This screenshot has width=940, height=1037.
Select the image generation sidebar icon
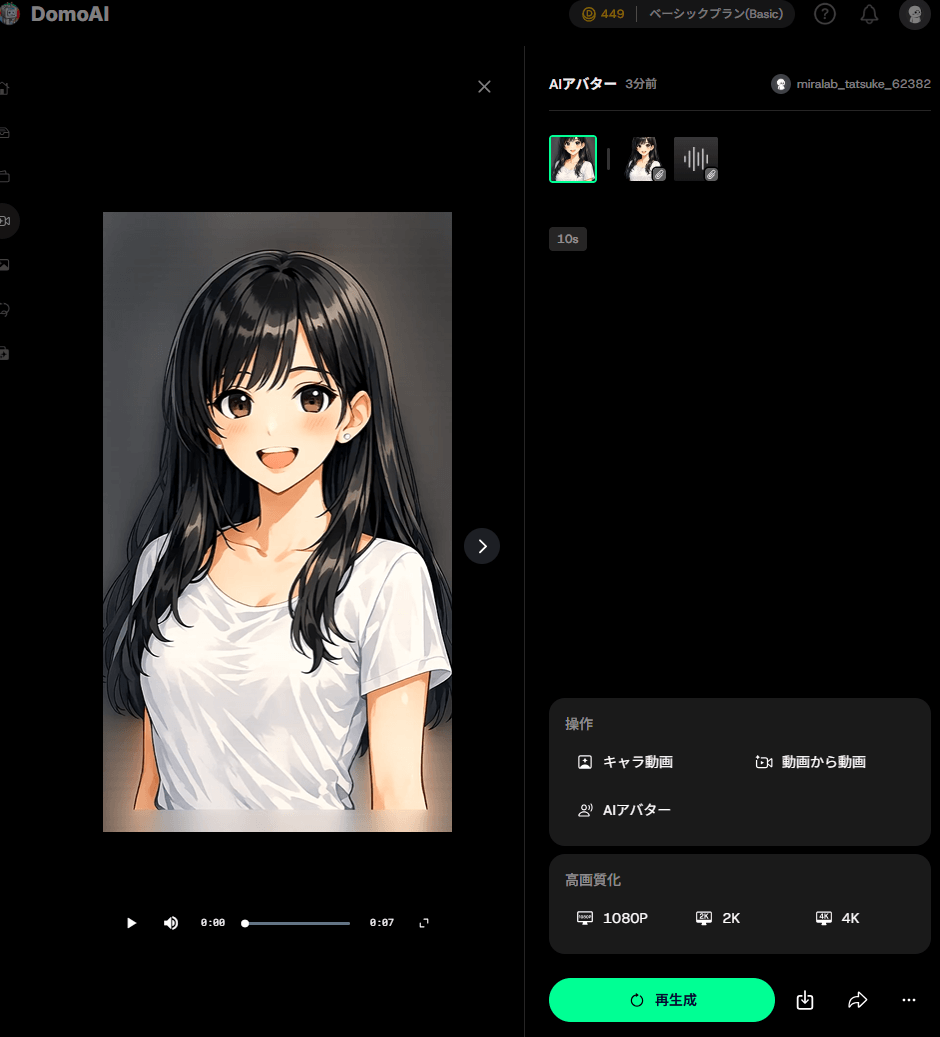(x=5, y=264)
